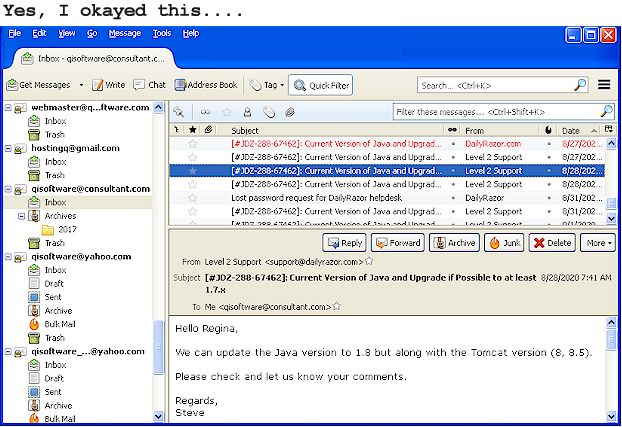Viewport: 622px width, 427px height.
Task: Open the Get Messages dropdown arrow
Action: click(x=81, y=85)
